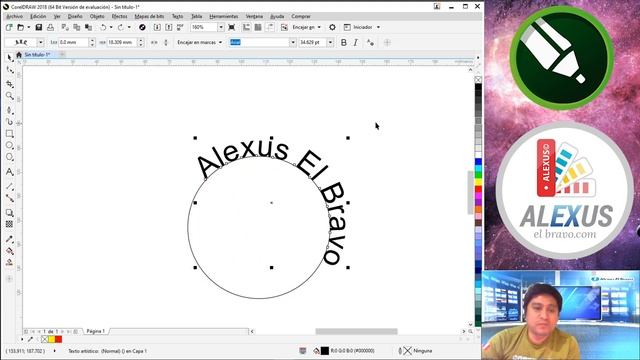
Task: Click the horizontal scrollbar thumb
Action: click(x=356, y=331)
